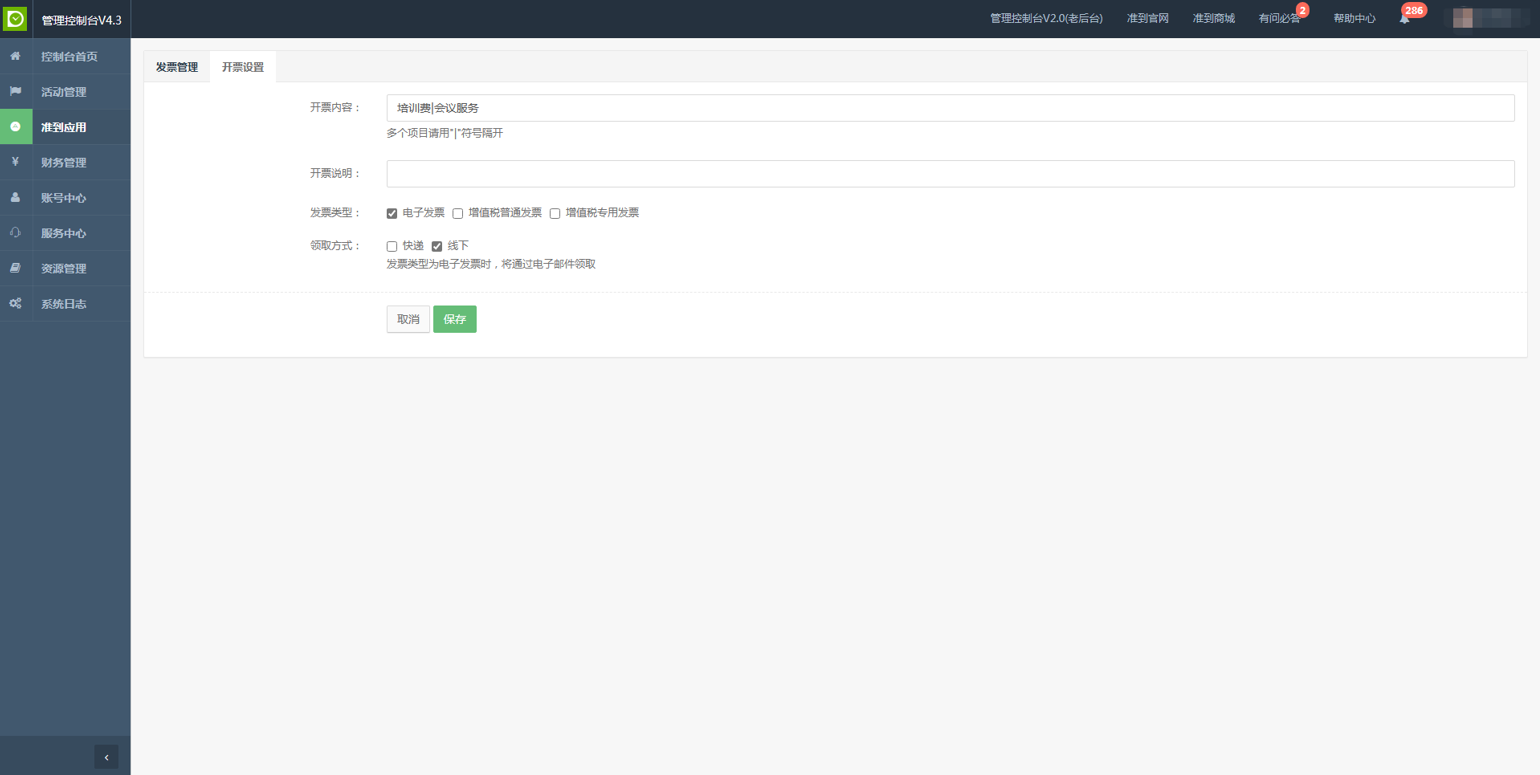
Task: Tick the 快递 delivery checkbox
Action: [392, 246]
